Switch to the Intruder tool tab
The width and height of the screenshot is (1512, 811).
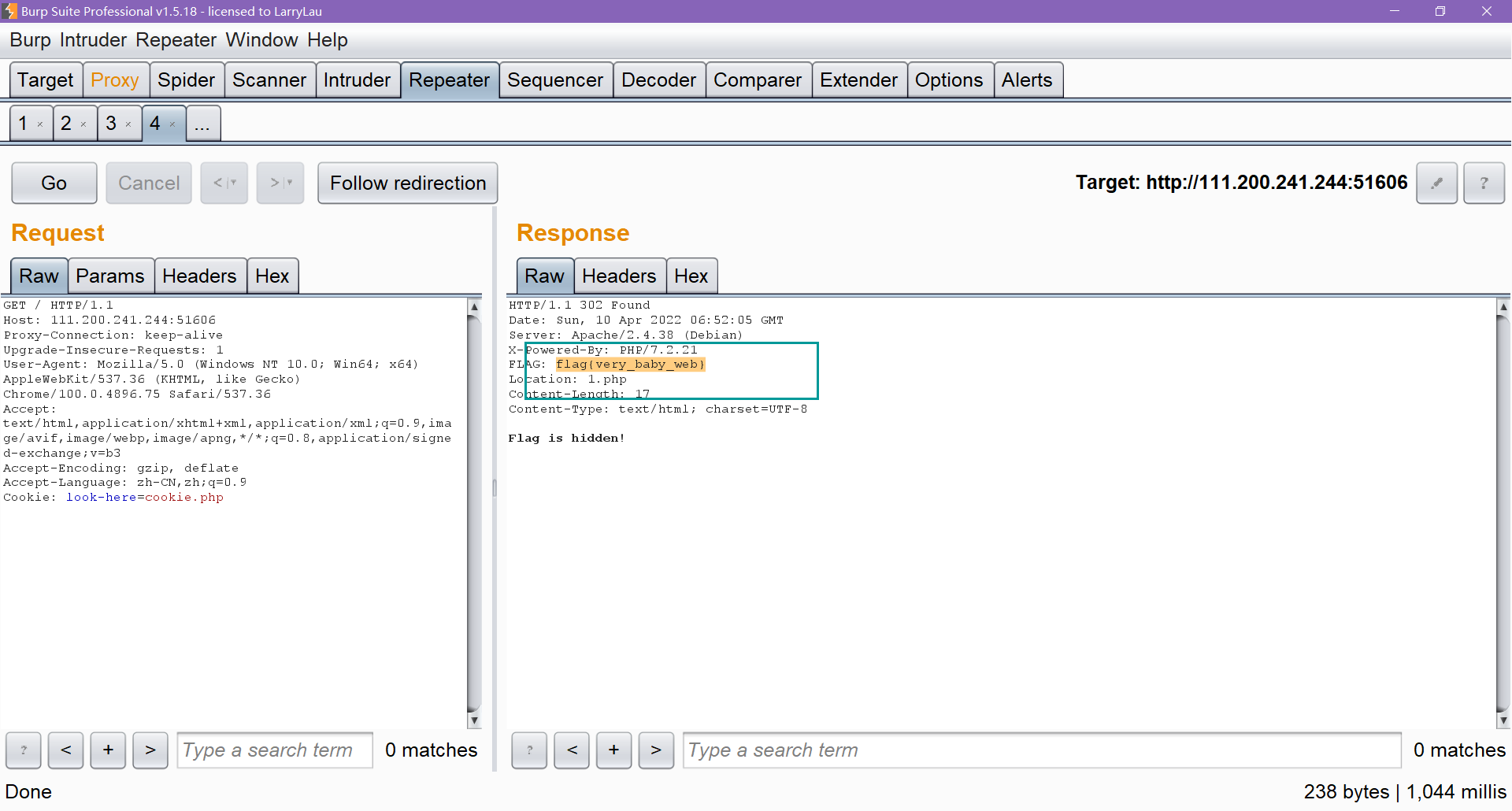click(357, 80)
